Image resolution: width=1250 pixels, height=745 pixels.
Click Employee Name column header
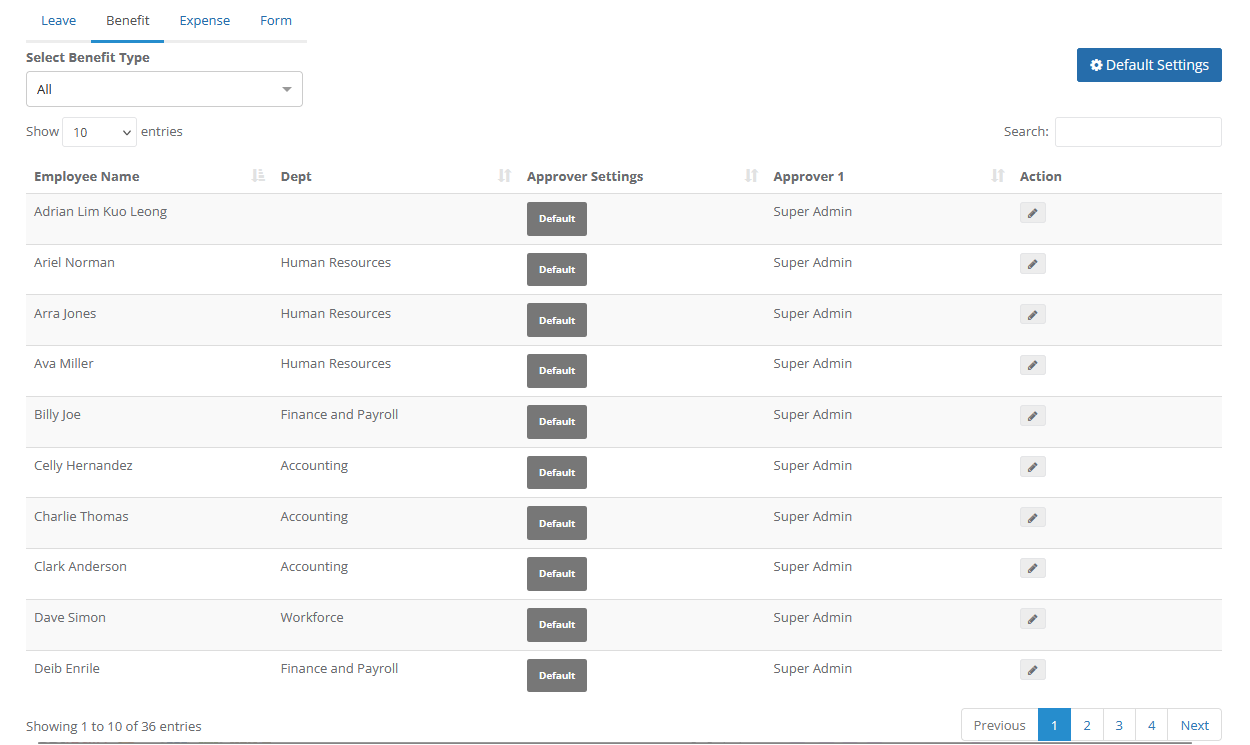[87, 176]
